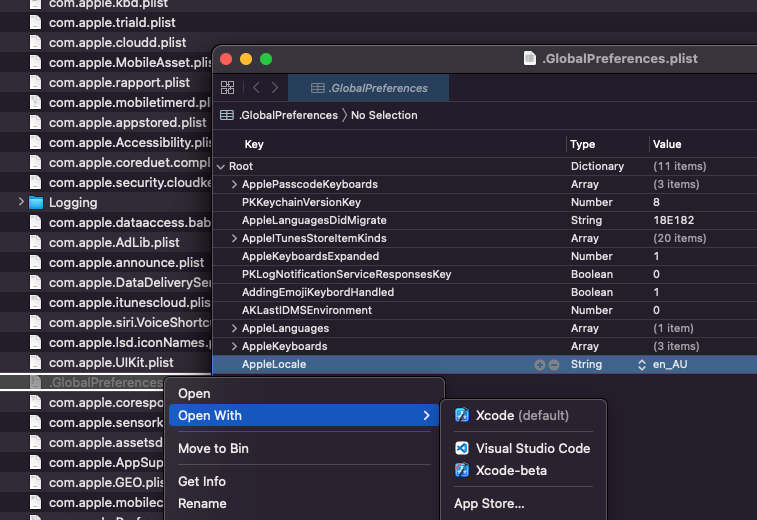757x520 pixels.
Task: Click the Visual Studio Code app icon
Action: pos(462,448)
